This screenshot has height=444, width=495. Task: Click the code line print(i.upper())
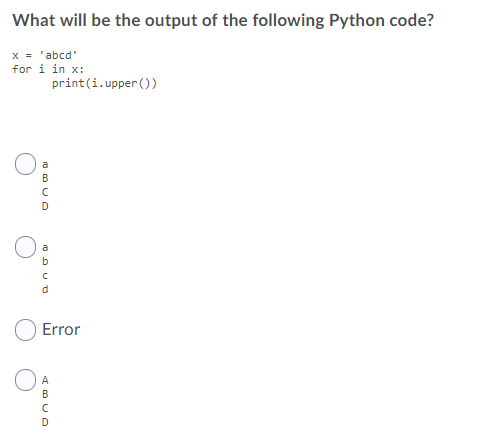pyautogui.click(x=104, y=83)
